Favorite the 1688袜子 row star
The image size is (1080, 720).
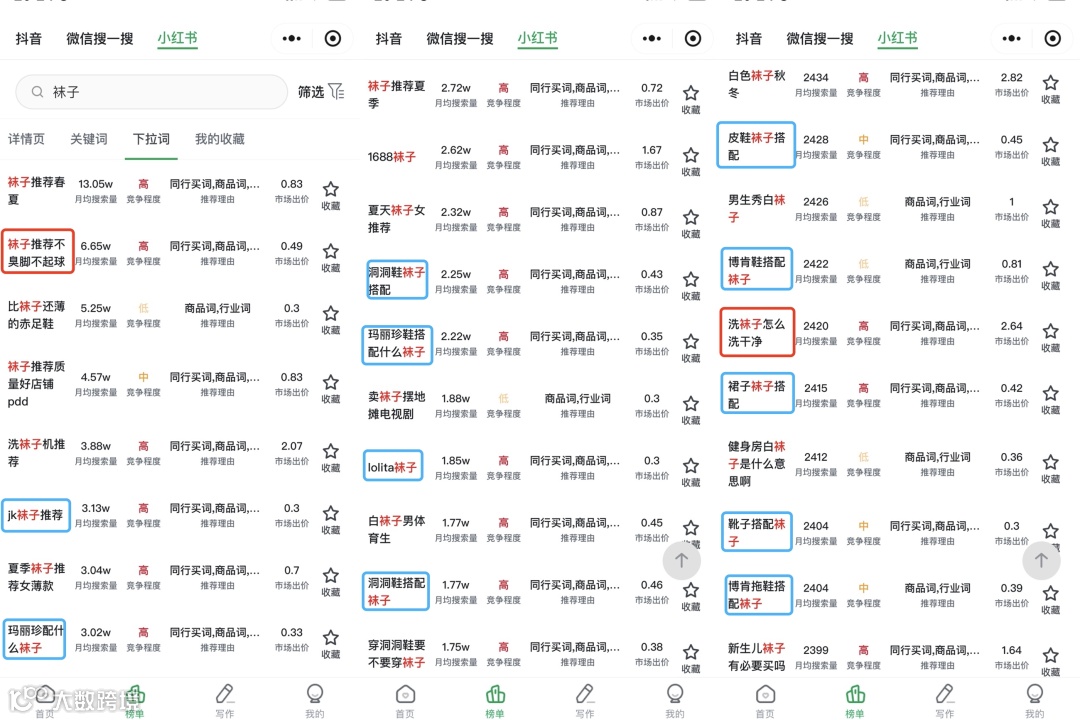click(691, 155)
